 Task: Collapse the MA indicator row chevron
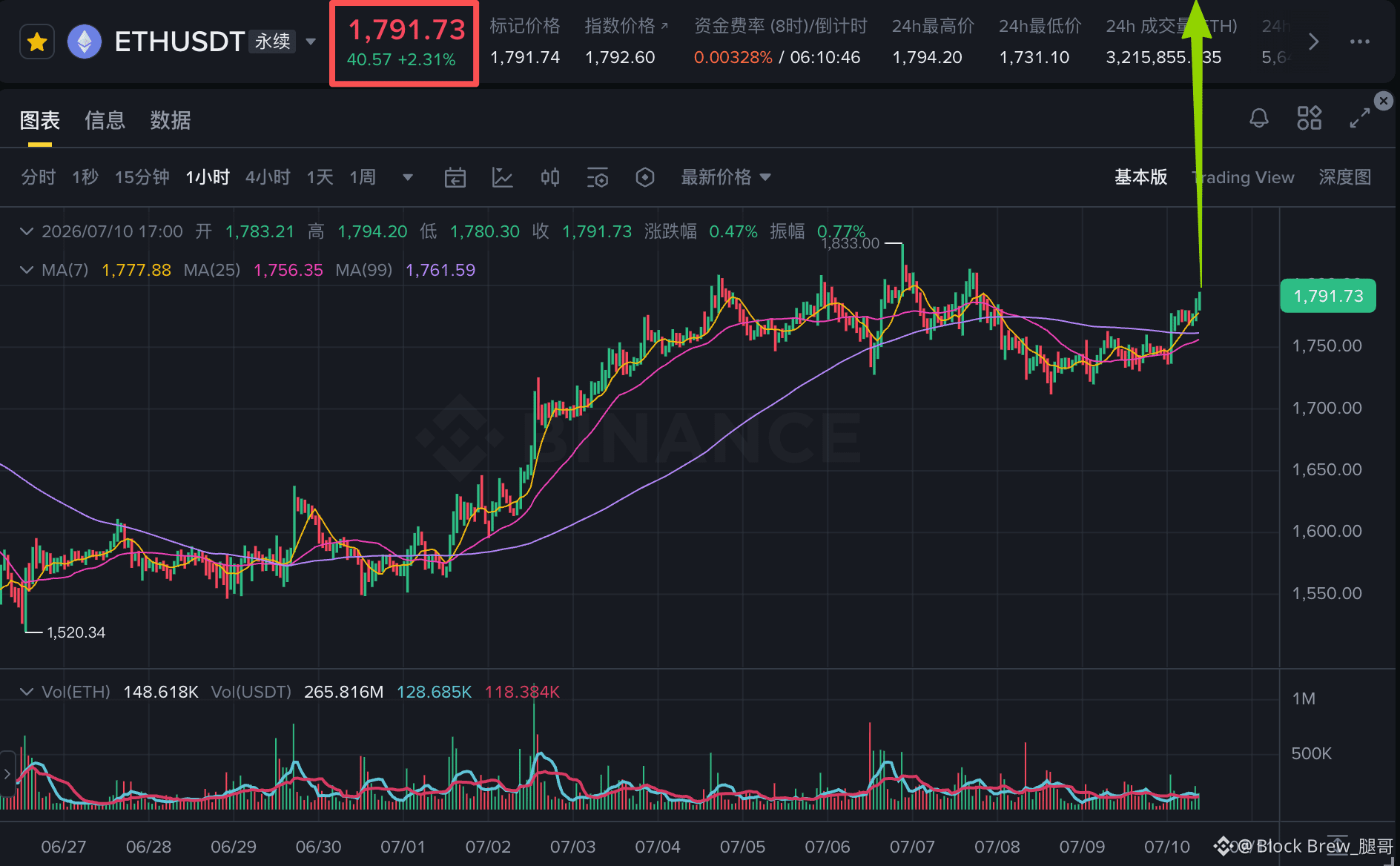27,270
